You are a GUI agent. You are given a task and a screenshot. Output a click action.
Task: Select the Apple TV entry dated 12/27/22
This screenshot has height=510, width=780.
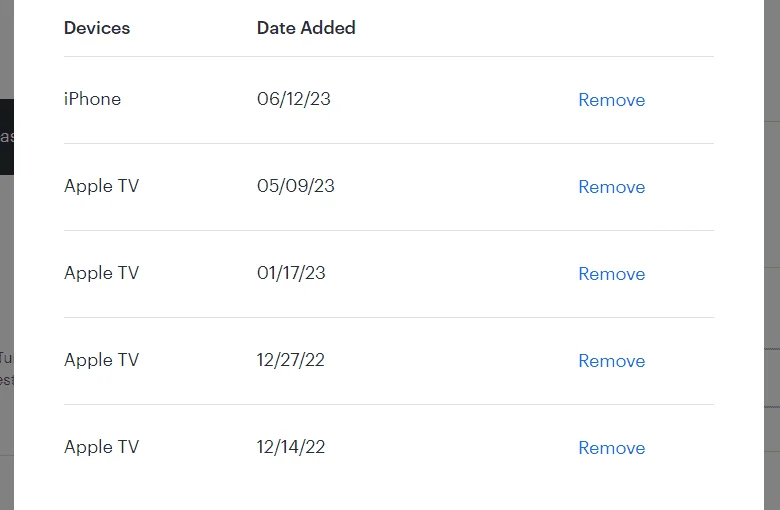coord(101,361)
